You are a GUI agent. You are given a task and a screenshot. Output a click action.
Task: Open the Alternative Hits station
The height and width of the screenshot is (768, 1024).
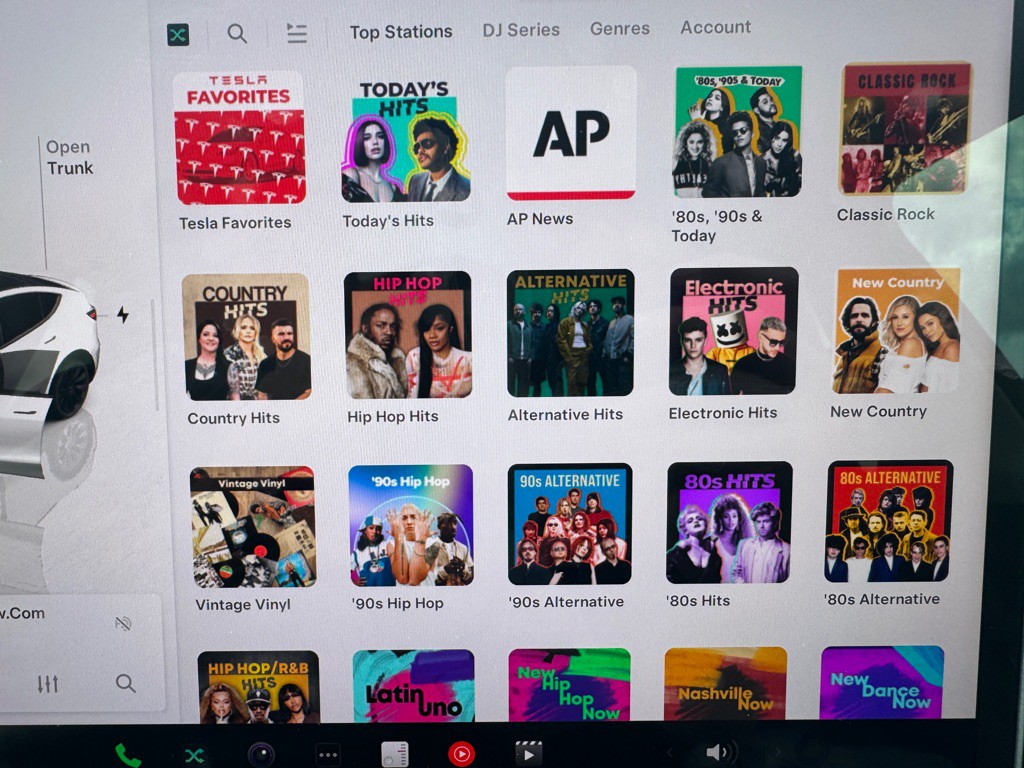pos(570,333)
